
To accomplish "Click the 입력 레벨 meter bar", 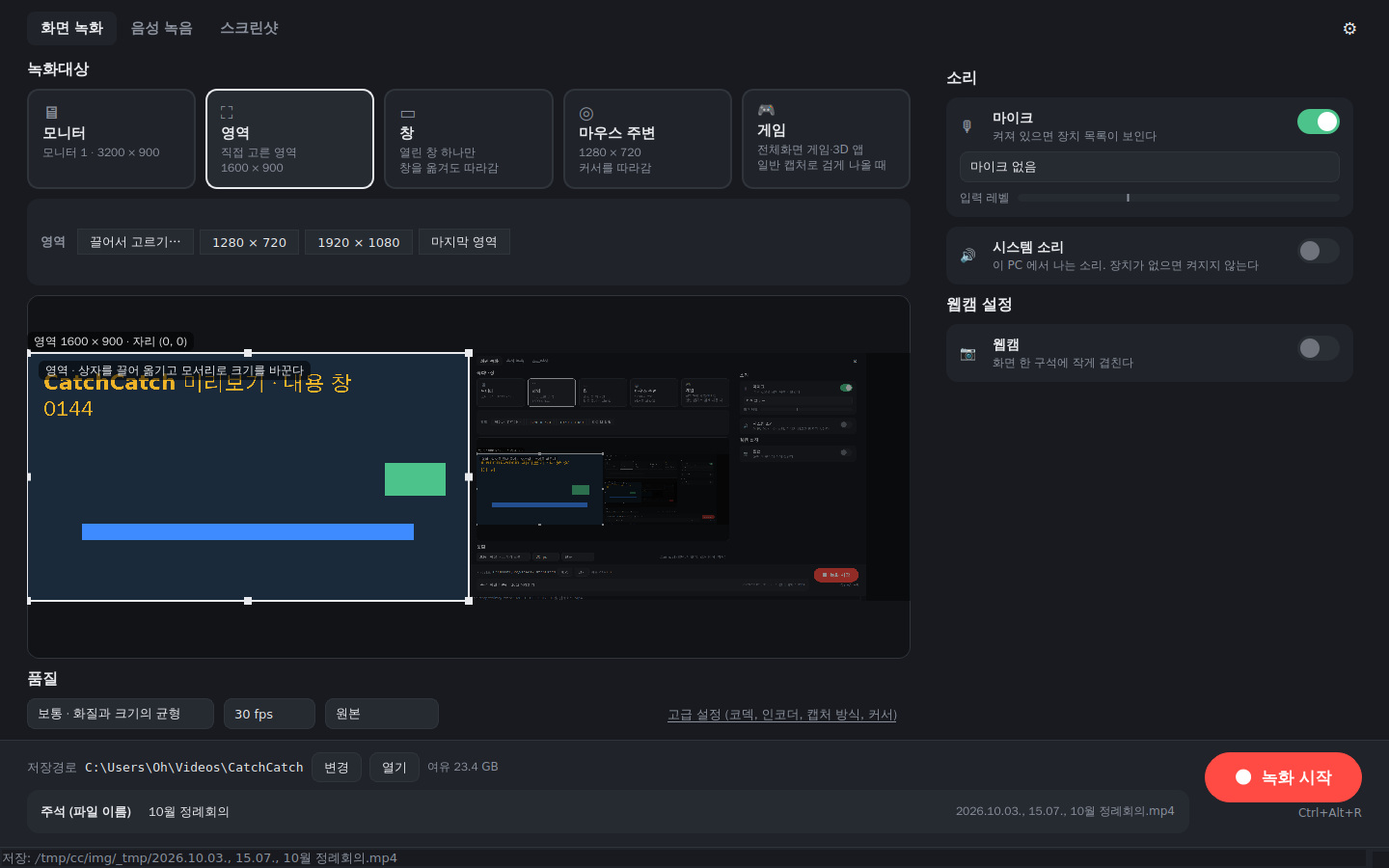I will tap(1179, 198).
